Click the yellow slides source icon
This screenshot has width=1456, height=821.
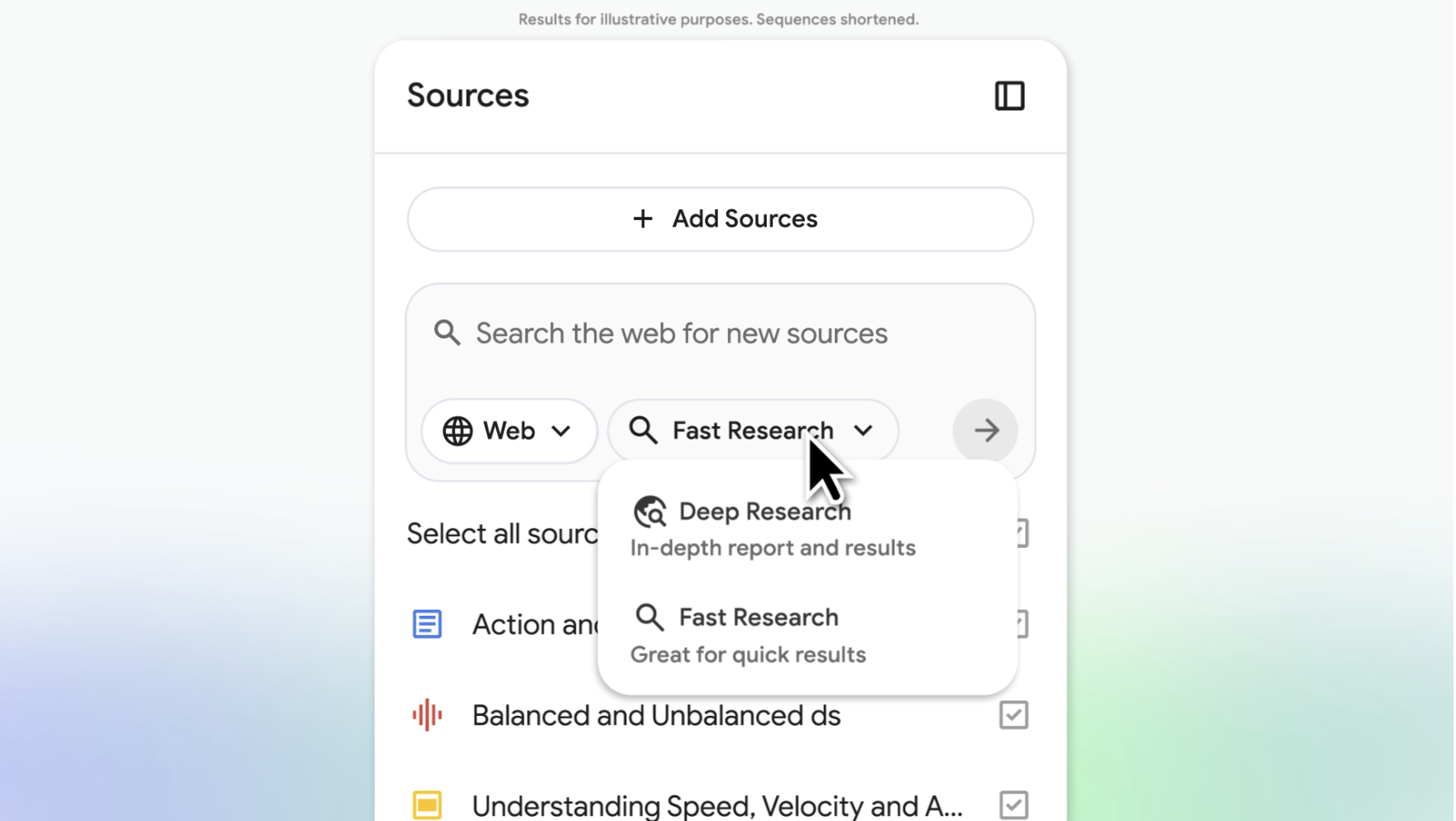coord(427,804)
